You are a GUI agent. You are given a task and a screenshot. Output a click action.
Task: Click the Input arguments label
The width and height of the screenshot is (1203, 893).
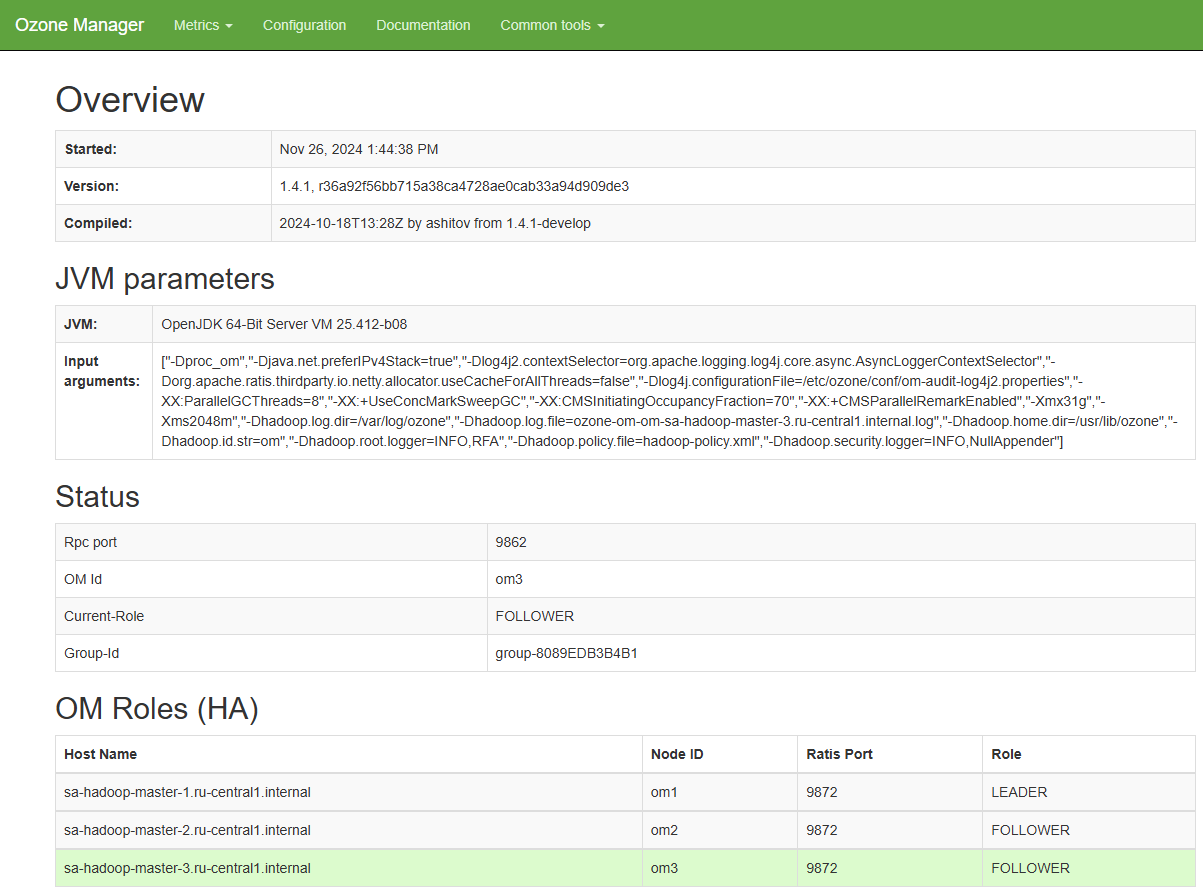(102, 371)
